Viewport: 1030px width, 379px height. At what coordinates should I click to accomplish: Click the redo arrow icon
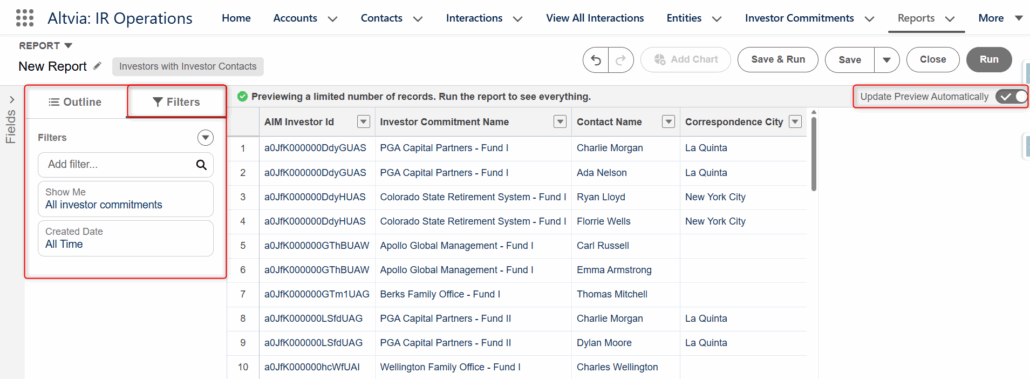[x=620, y=60]
